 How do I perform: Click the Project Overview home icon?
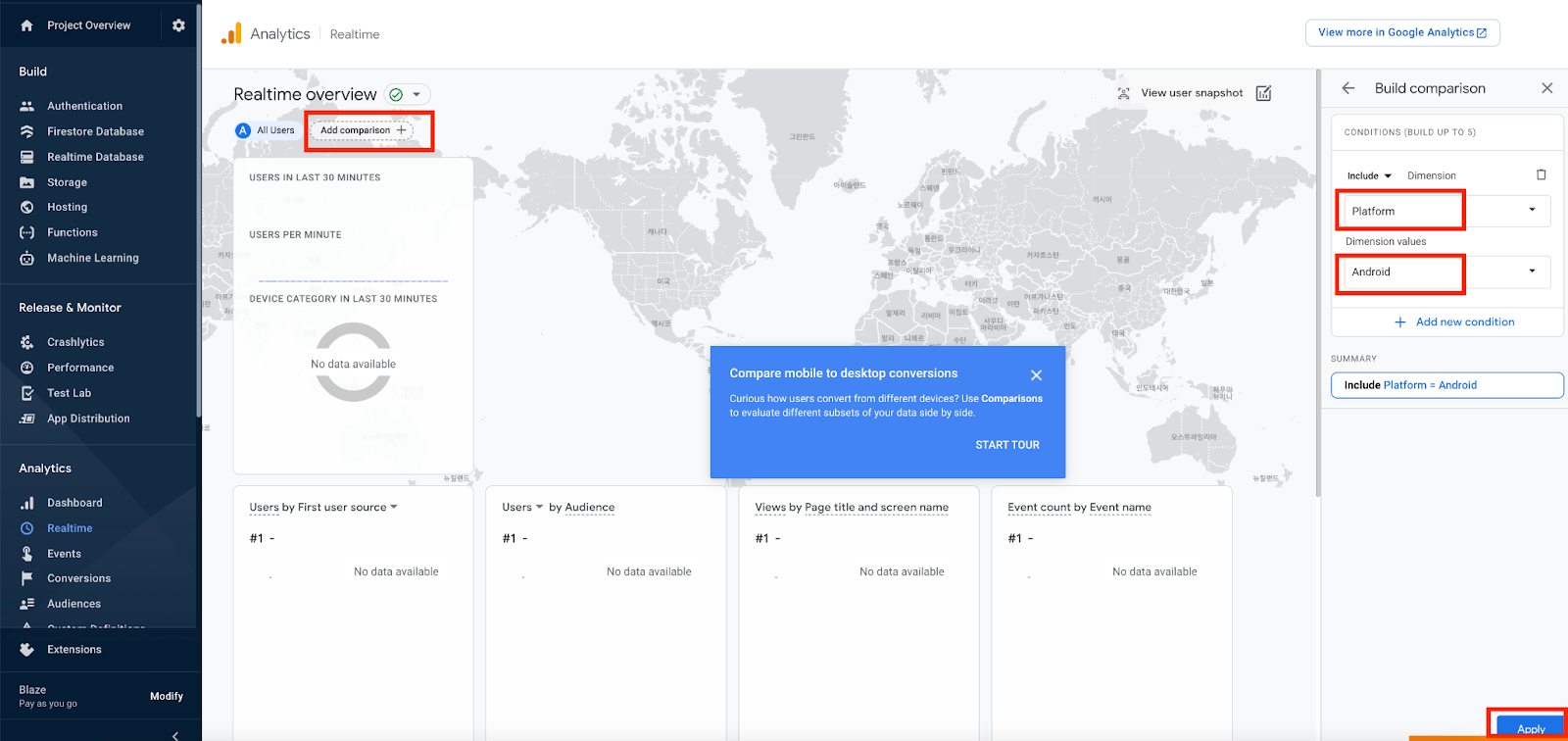[x=26, y=25]
